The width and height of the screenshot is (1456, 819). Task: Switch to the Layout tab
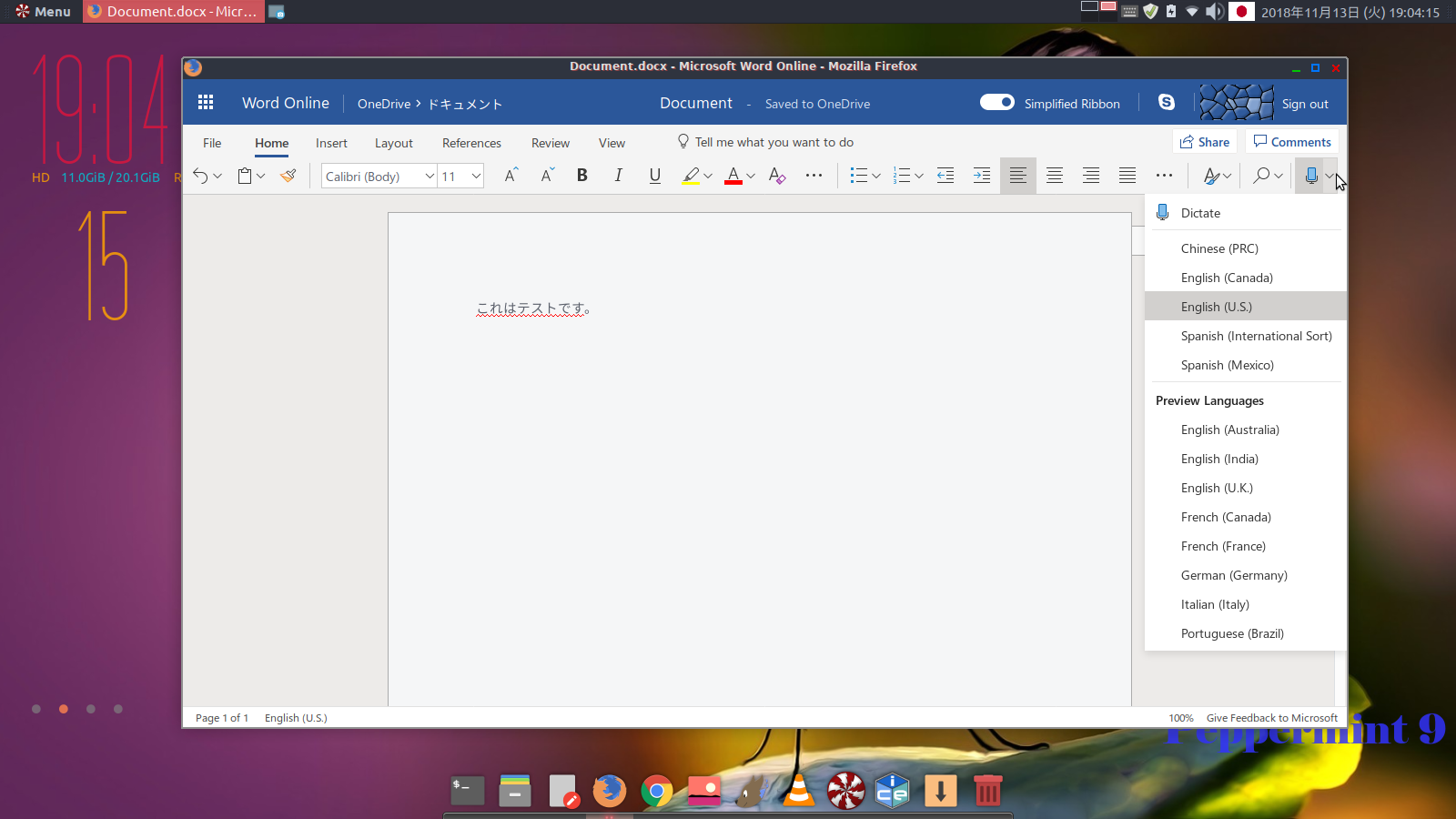point(394,143)
